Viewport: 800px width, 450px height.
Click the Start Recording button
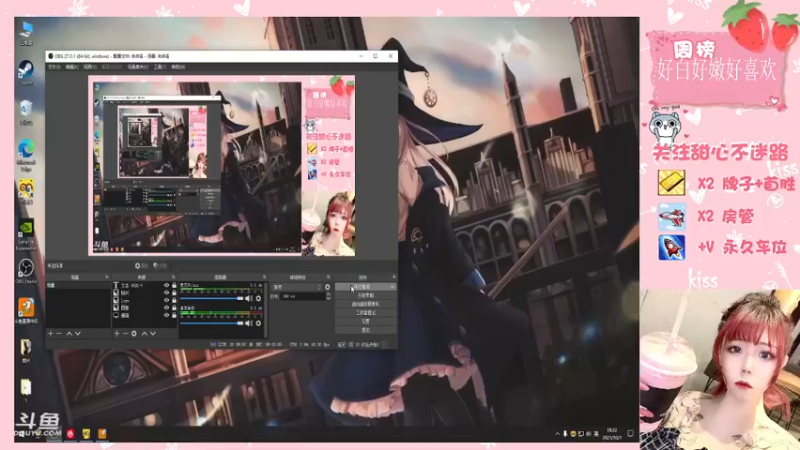366,295
